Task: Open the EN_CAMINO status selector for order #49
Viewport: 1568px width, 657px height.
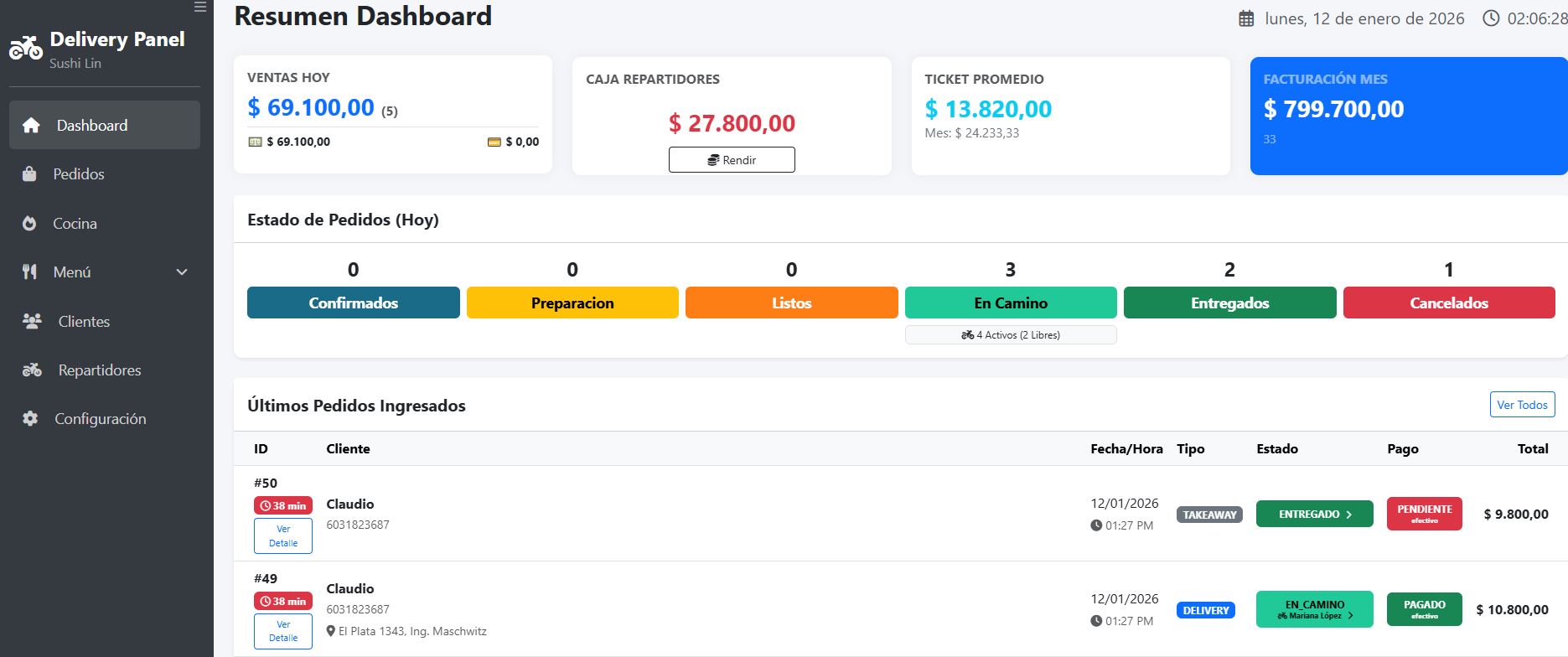Action: [x=1314, y=609]
